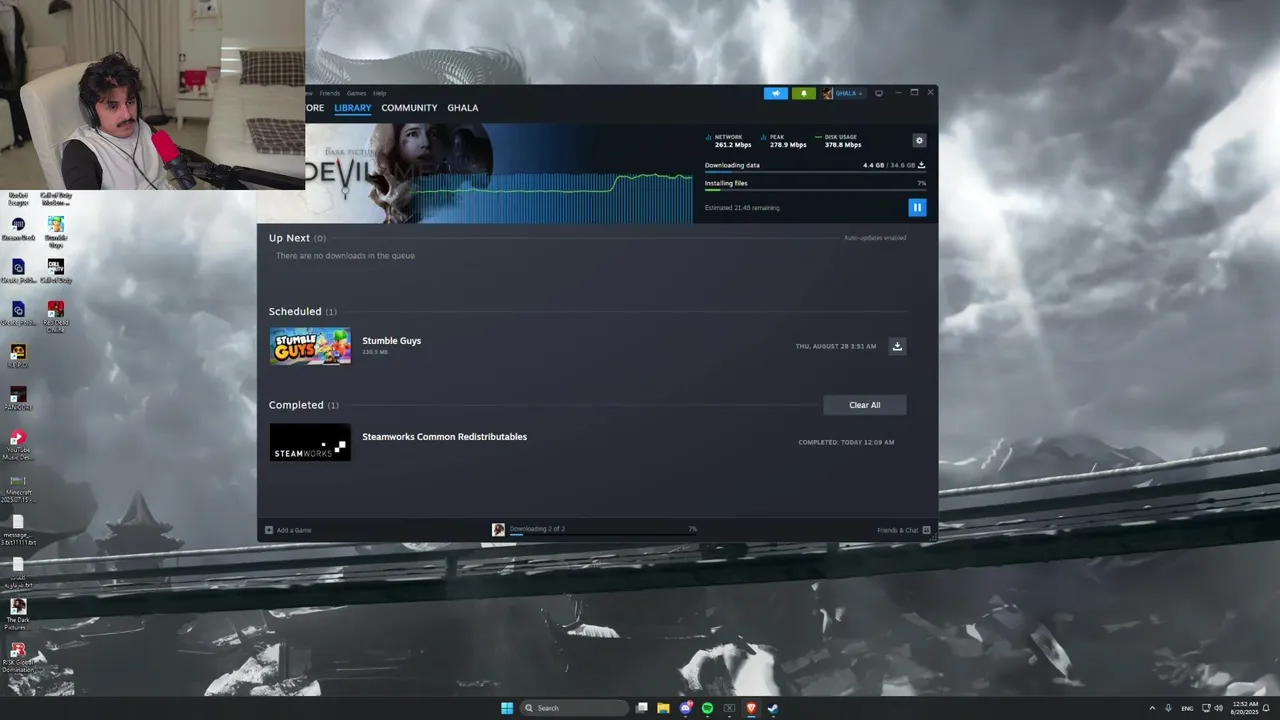
Task: Show hidden system tray icons
Action: coord(1152,708)
